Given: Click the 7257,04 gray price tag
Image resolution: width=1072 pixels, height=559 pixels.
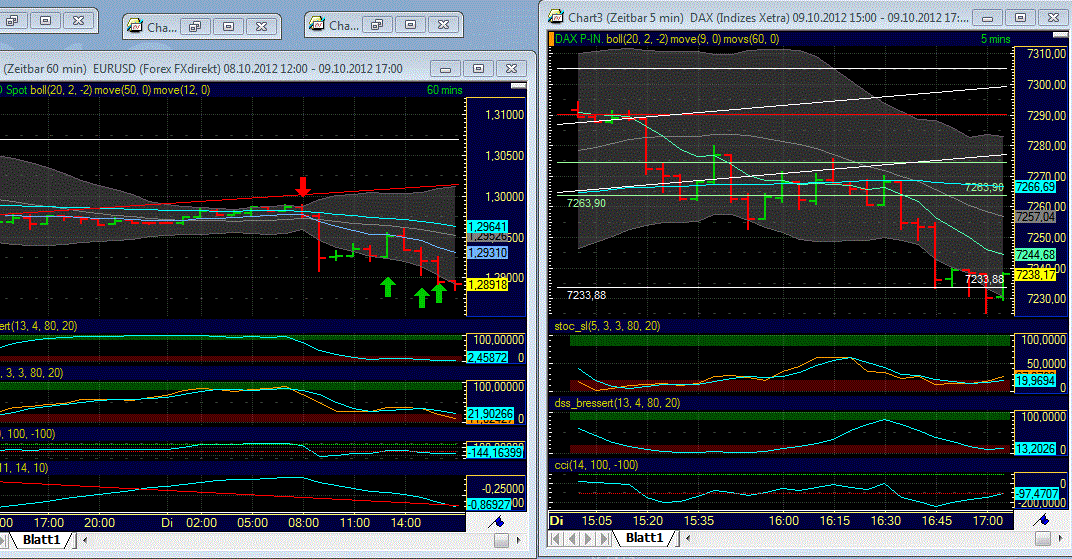Looking at the screenshot, I should click(x=1035, y=217).
